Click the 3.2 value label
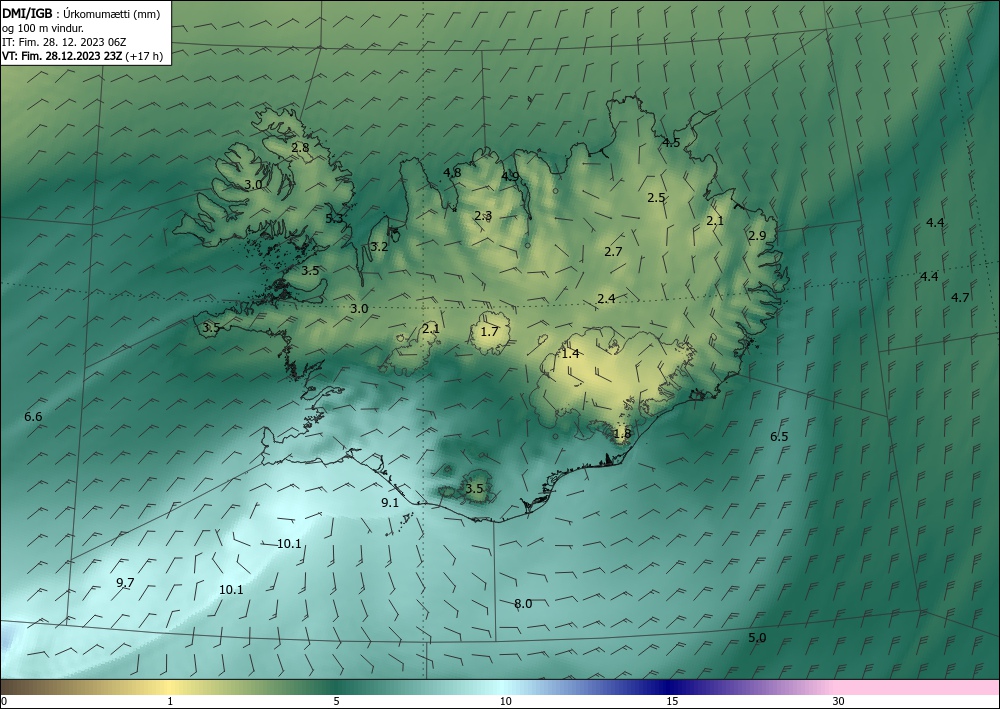 pos(379,247)
